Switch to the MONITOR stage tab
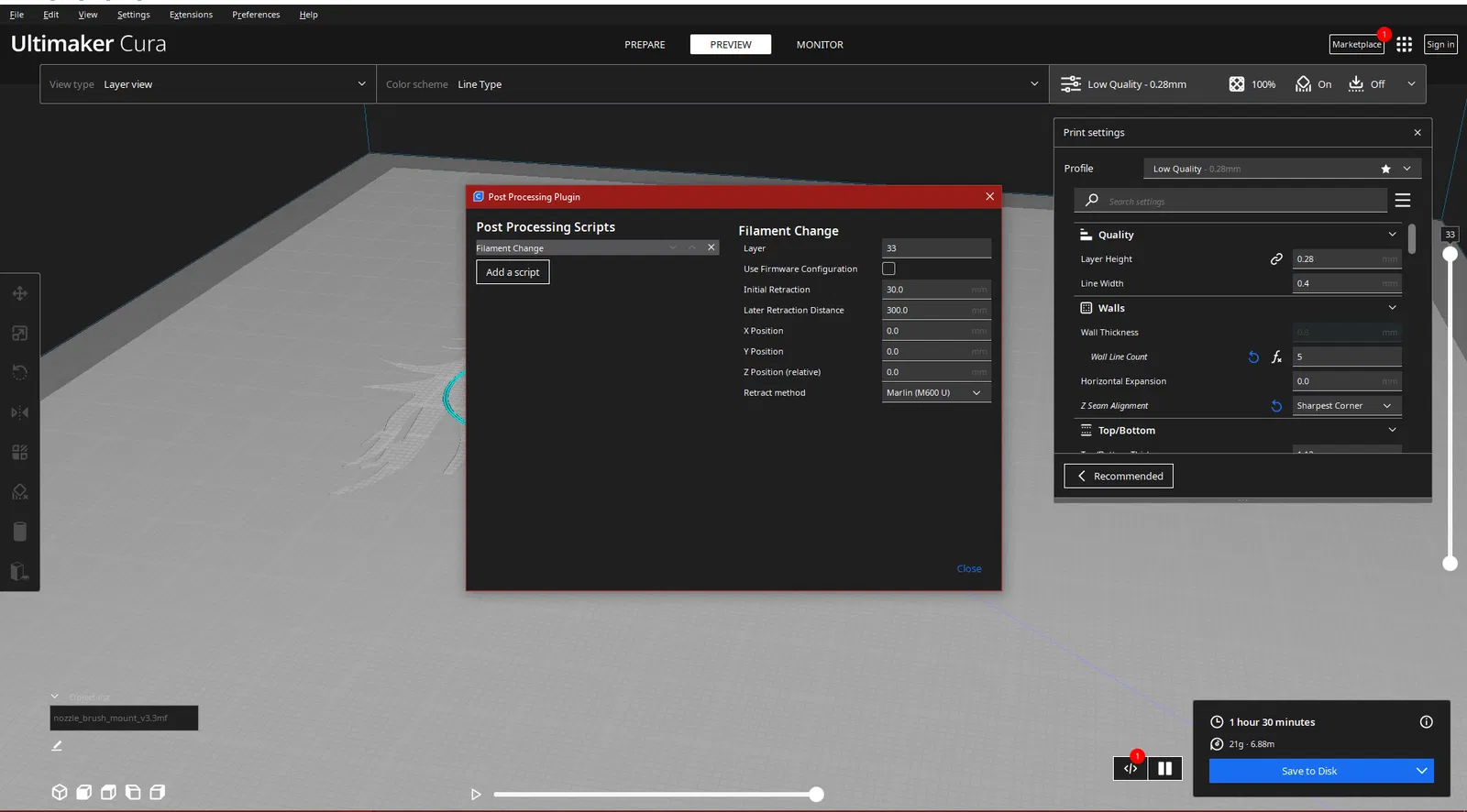The image size is (1467, 812). click(820, 45)
